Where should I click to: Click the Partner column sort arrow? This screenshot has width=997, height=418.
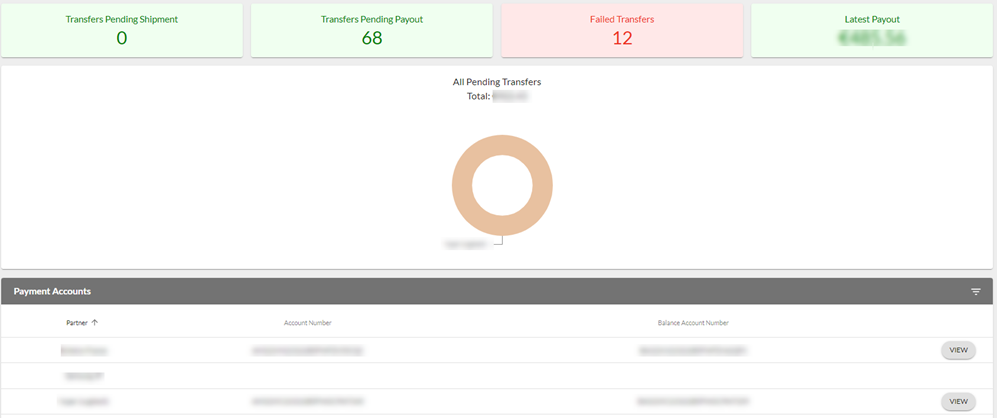click(95, 323)
